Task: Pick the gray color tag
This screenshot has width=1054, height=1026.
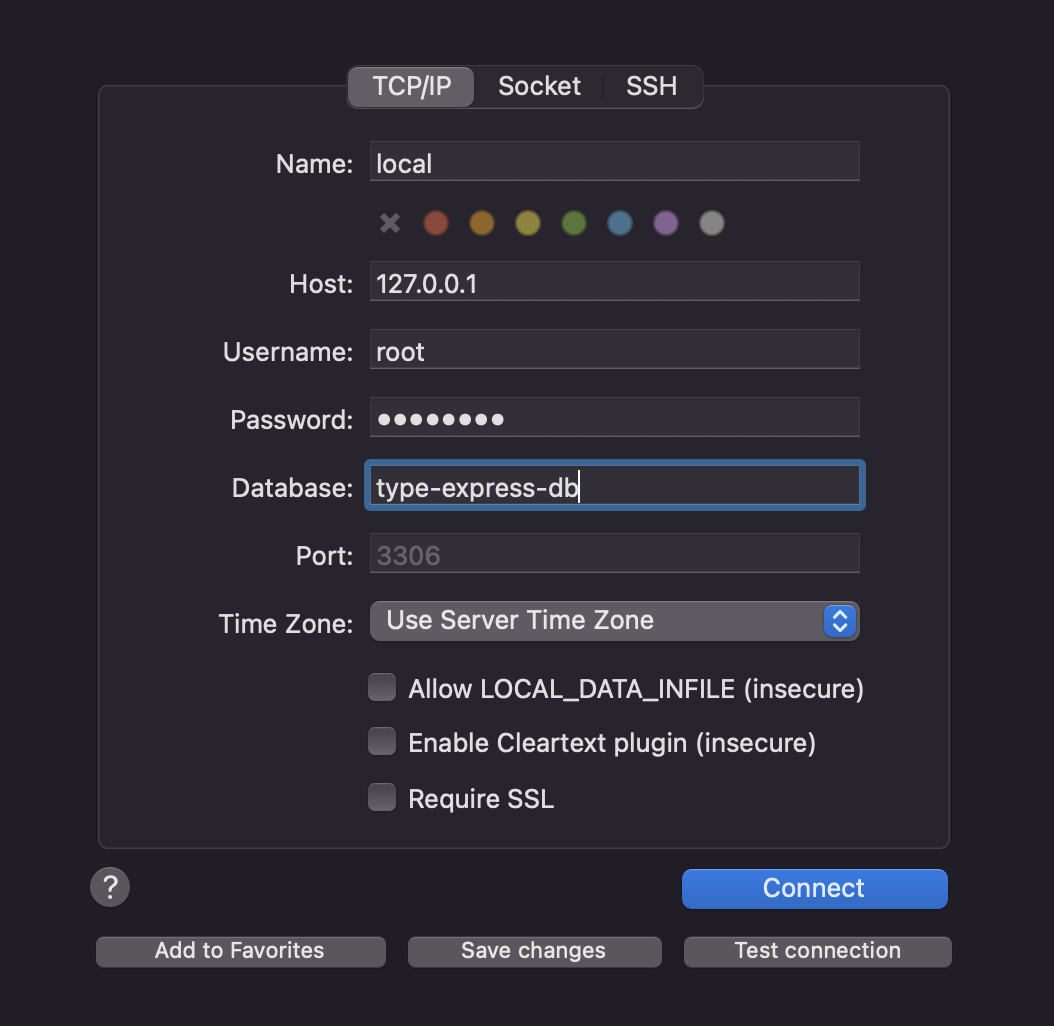Action: click(x=711, y=223)
